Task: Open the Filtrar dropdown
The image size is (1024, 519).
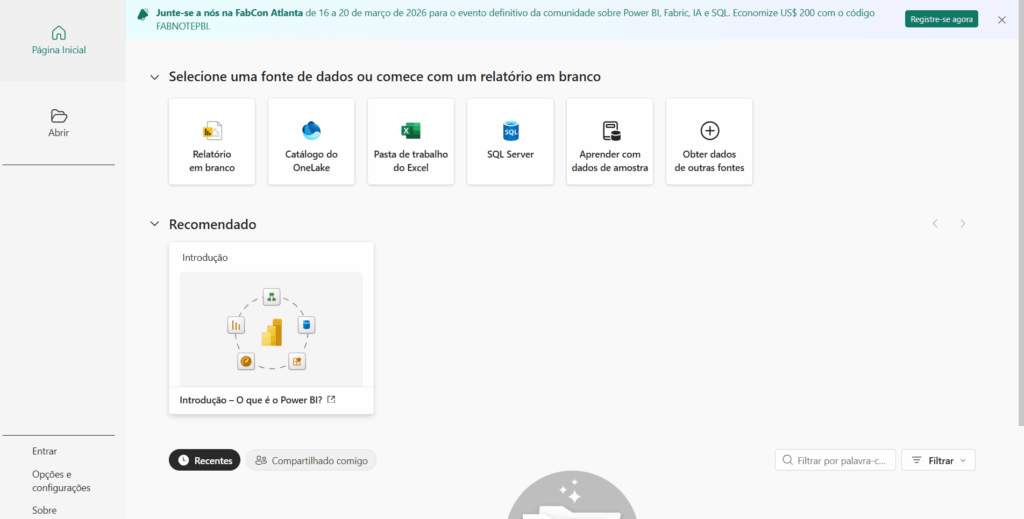Action: pos(938,460)
